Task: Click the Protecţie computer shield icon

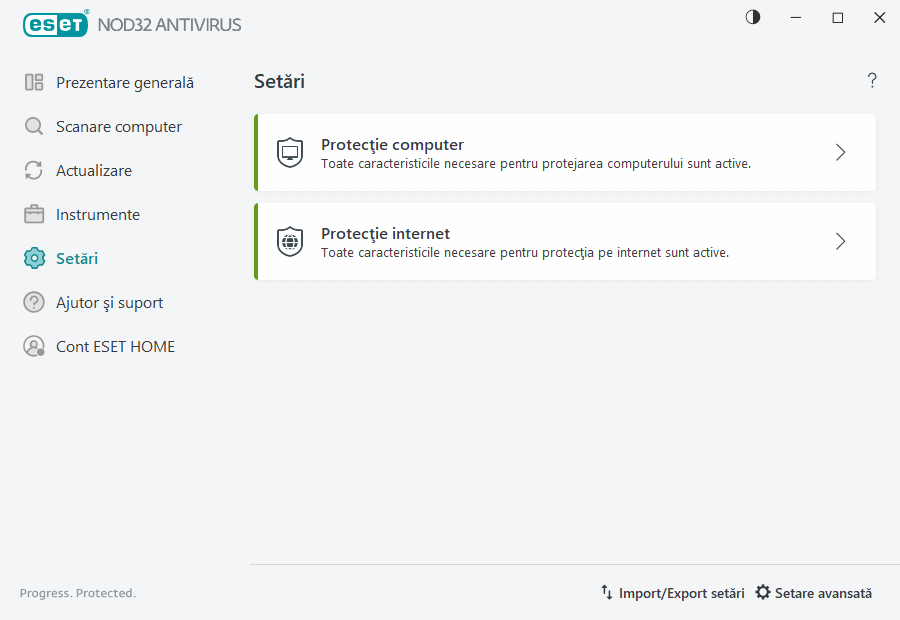Action: tap(289, 151)
